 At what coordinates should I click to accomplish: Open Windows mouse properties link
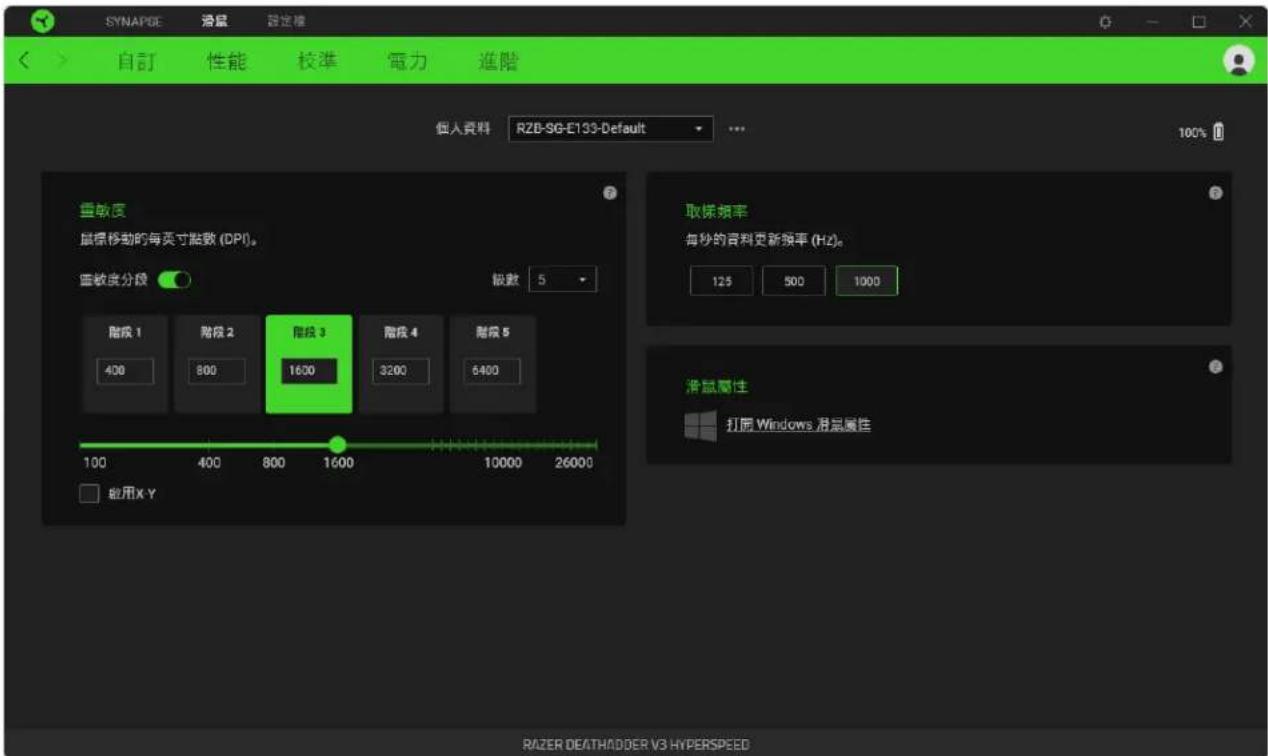pos(798,425)
